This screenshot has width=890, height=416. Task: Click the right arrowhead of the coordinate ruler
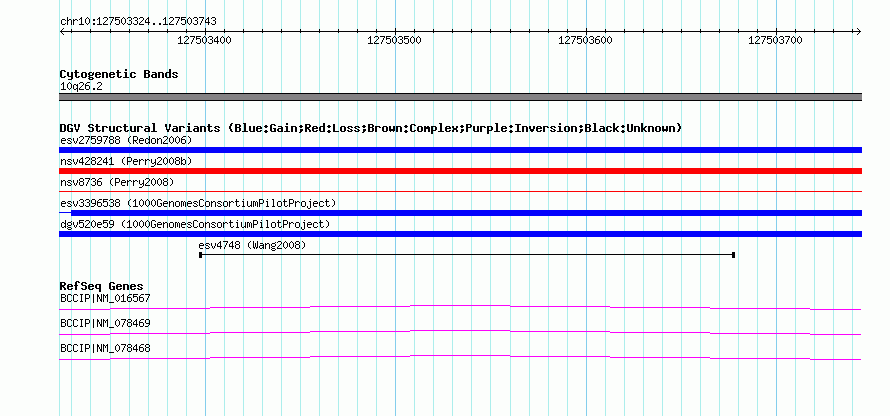[x=858, y=31]
